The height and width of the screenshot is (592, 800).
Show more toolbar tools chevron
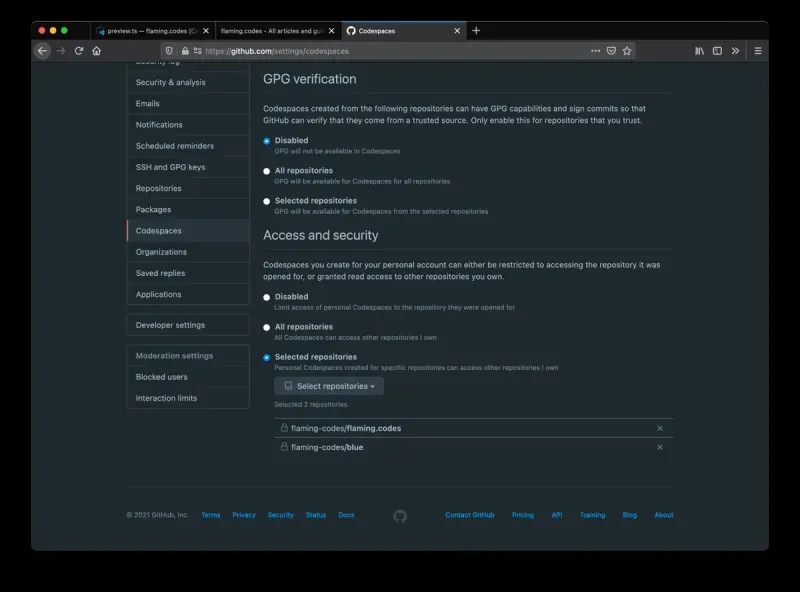point(735,51)
